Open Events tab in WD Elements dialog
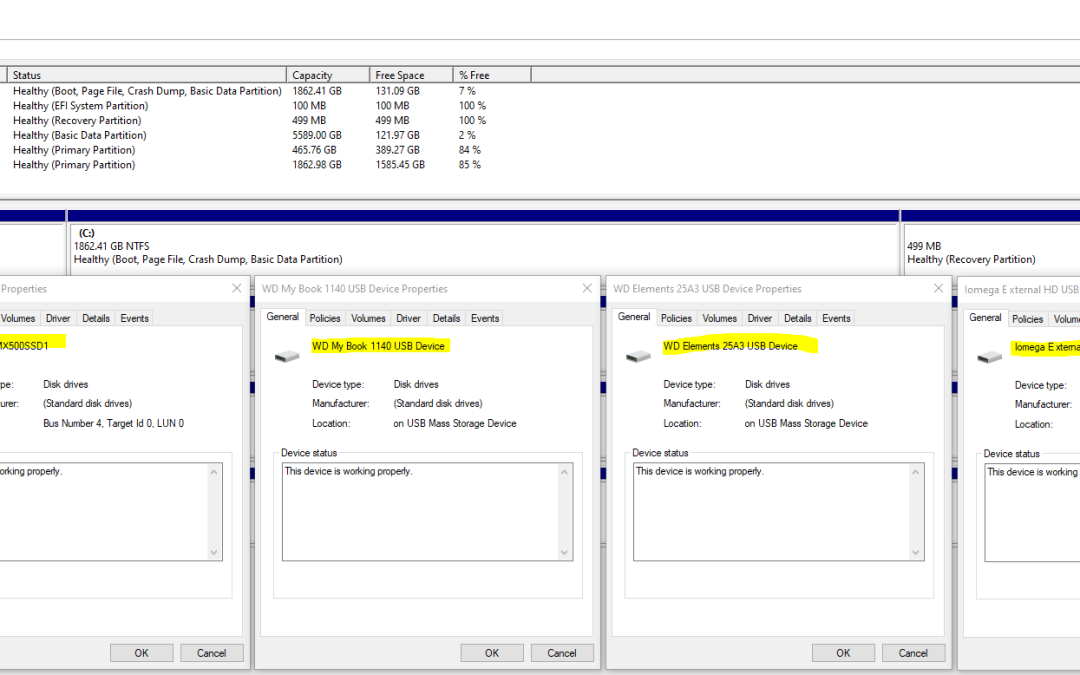Screen dimensions: 1080x675 [x=836, y=318]
